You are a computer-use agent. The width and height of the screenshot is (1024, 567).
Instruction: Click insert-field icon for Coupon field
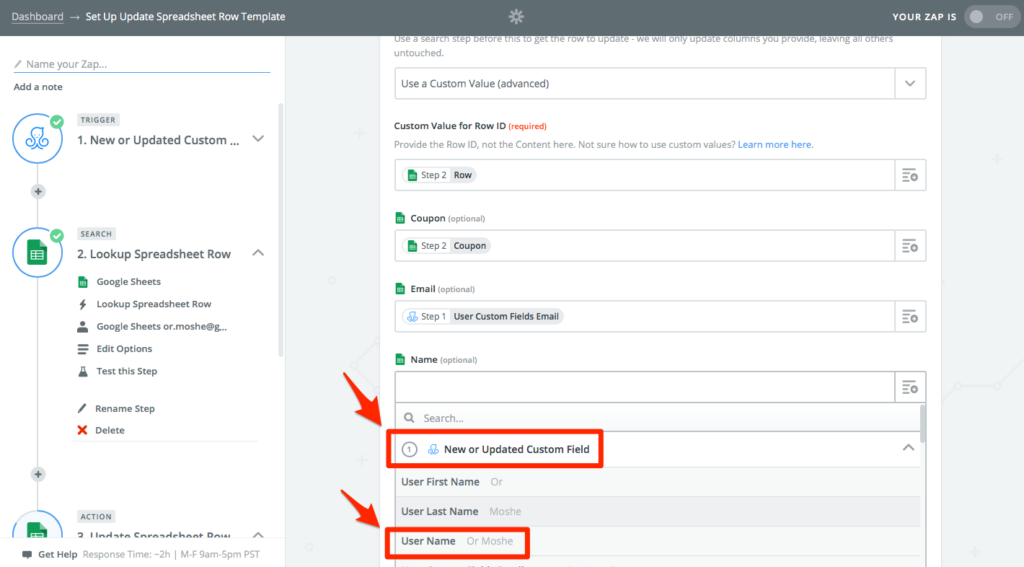pos(909,246)
